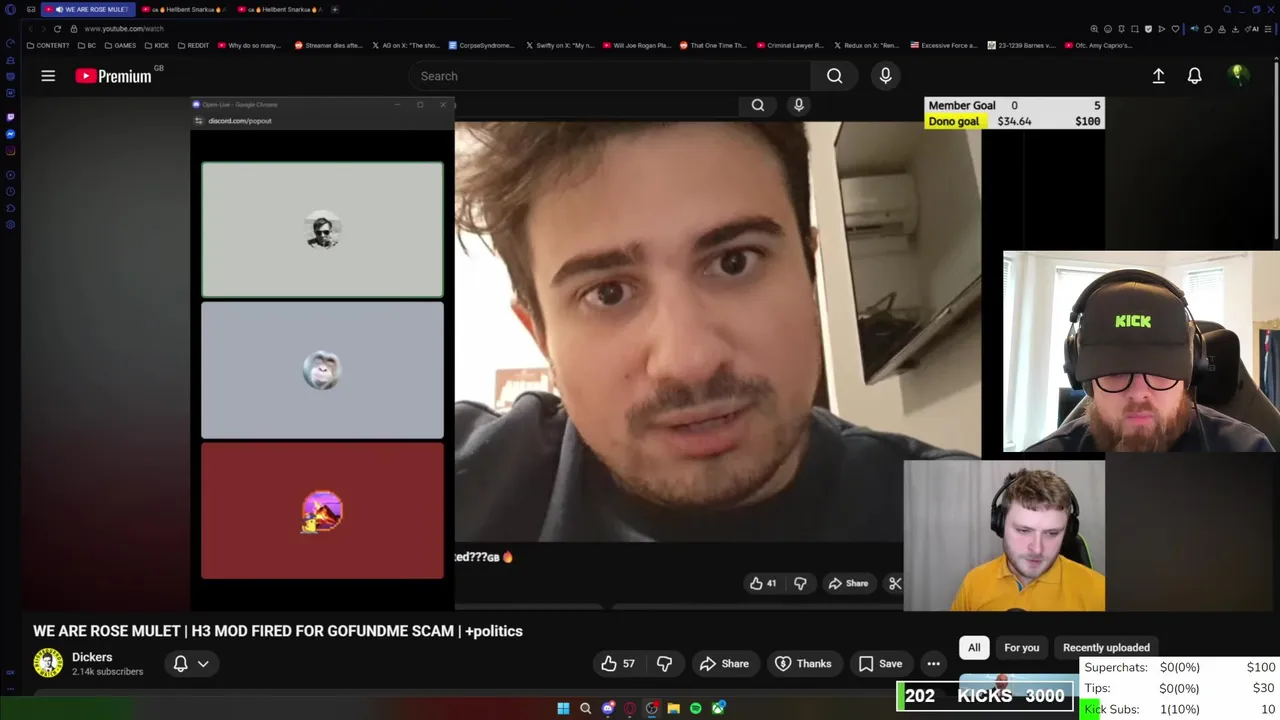Open the Dickers channel name link
Screen dimensions: 1280x720
(92, 657)
